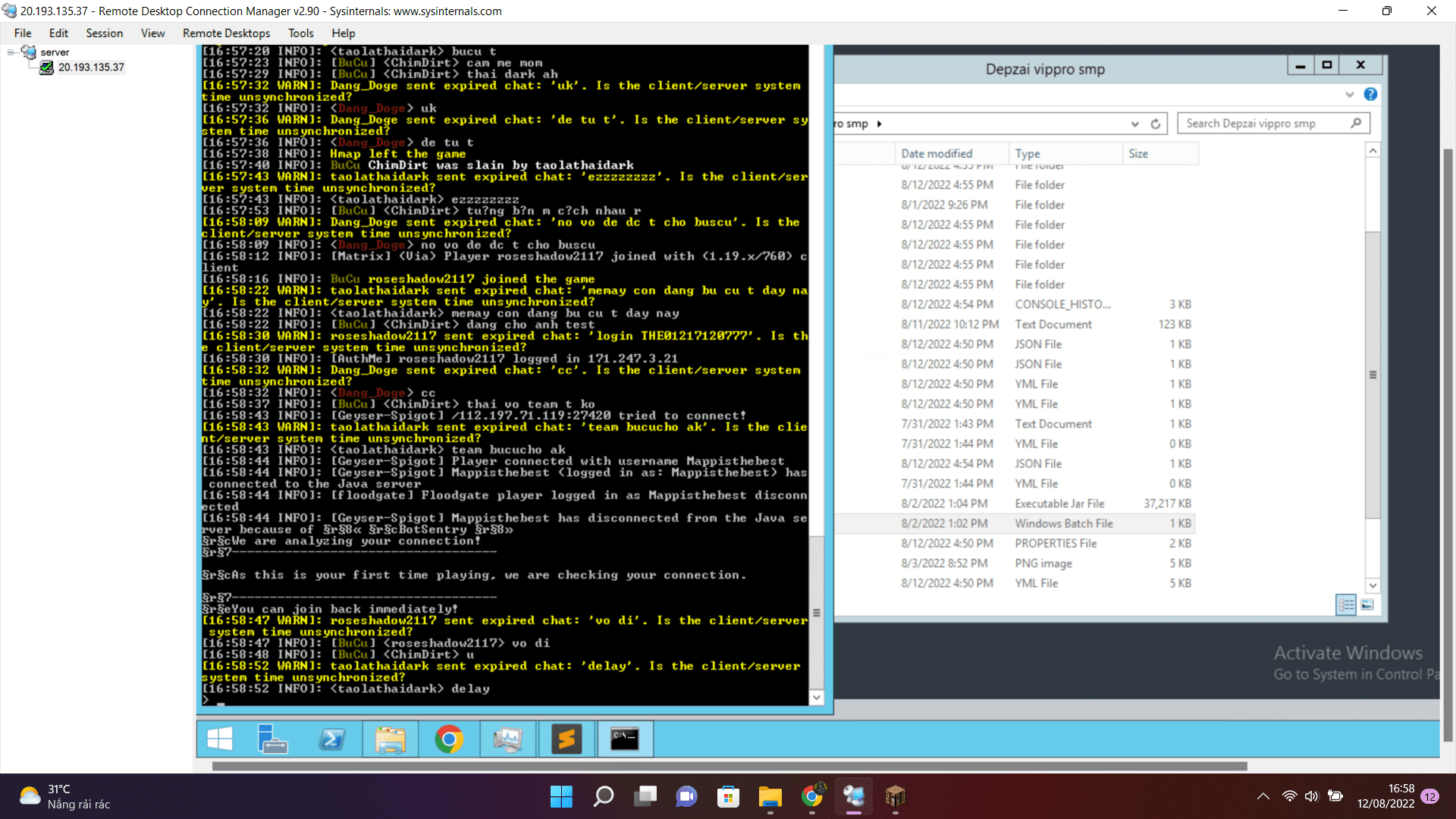
Task: Open the Remote Desktops menu
Action: click(226, 33)
